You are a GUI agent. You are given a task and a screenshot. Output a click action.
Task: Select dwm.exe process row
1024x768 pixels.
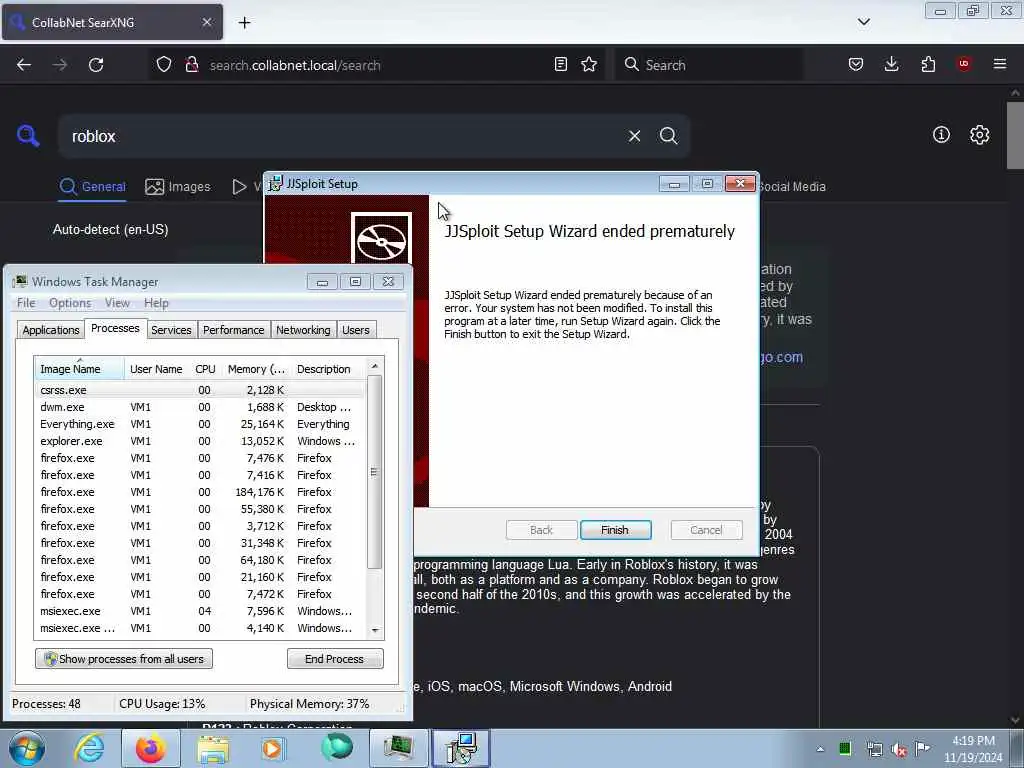200,407
